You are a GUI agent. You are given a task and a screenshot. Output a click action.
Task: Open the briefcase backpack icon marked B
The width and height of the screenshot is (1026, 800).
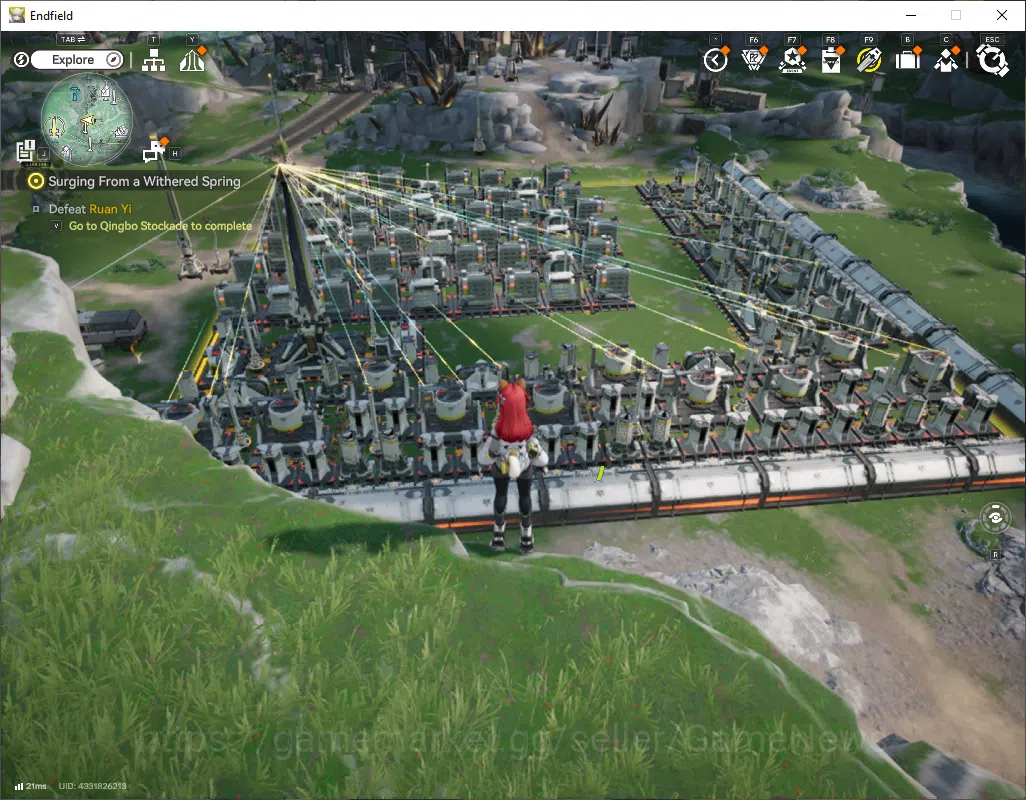point(908,61)
